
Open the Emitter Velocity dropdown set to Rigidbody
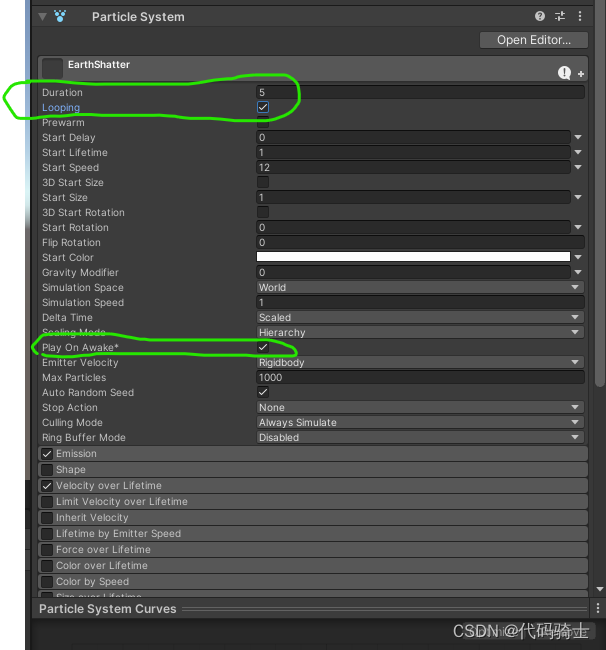click(420, 362)
